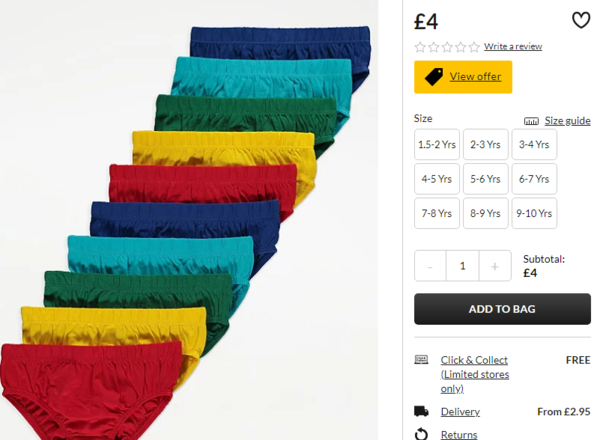This screenshot has width=600, height=440.
Task: Choose size 5-6 Yrs
Action: click(x=486, y=179)
